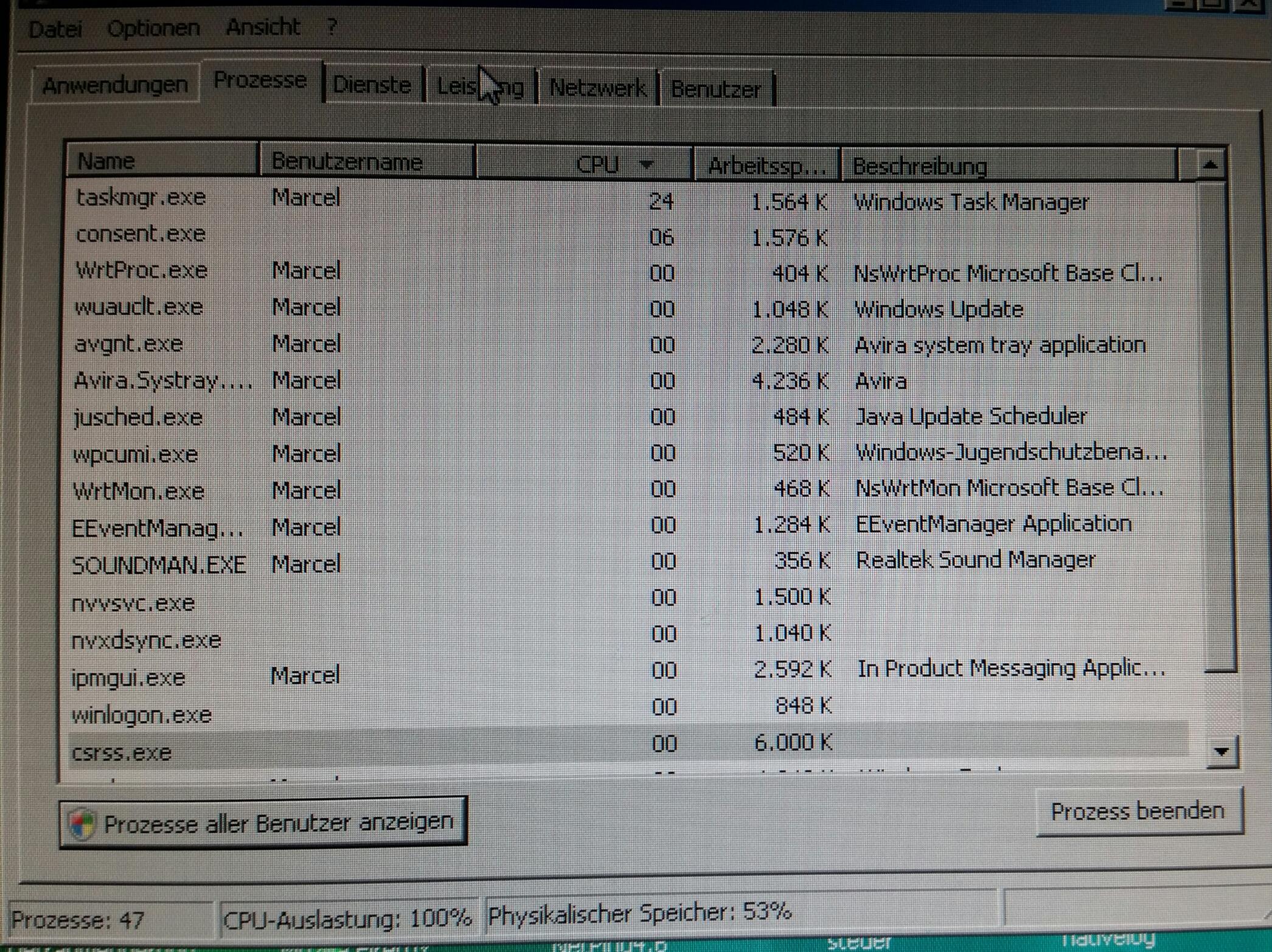
Task: Select the avgnt.exe process row
Action: [x=129, y=344]
